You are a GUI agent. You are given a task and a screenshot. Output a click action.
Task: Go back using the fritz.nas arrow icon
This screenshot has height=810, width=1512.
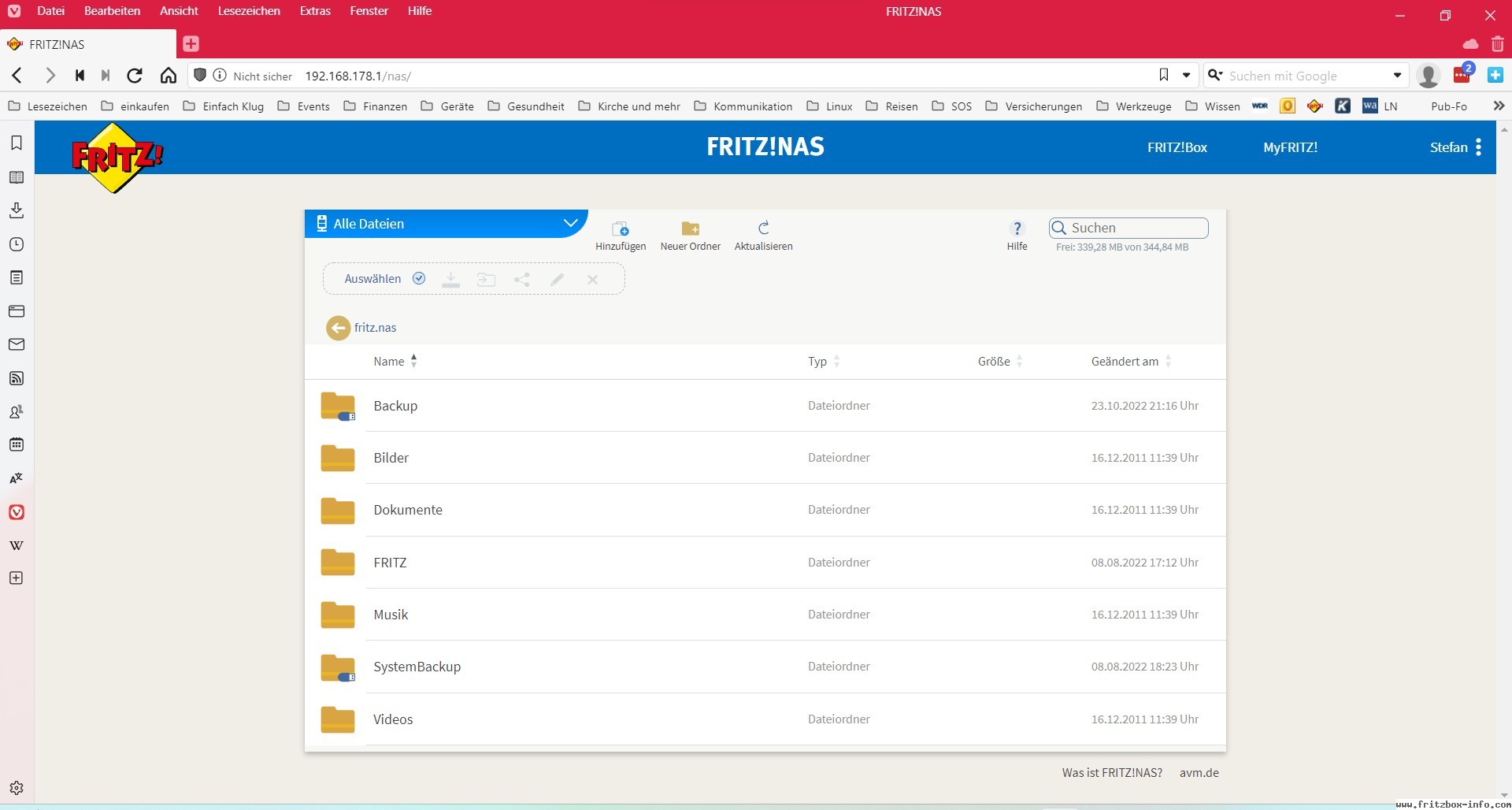point(338,328)
